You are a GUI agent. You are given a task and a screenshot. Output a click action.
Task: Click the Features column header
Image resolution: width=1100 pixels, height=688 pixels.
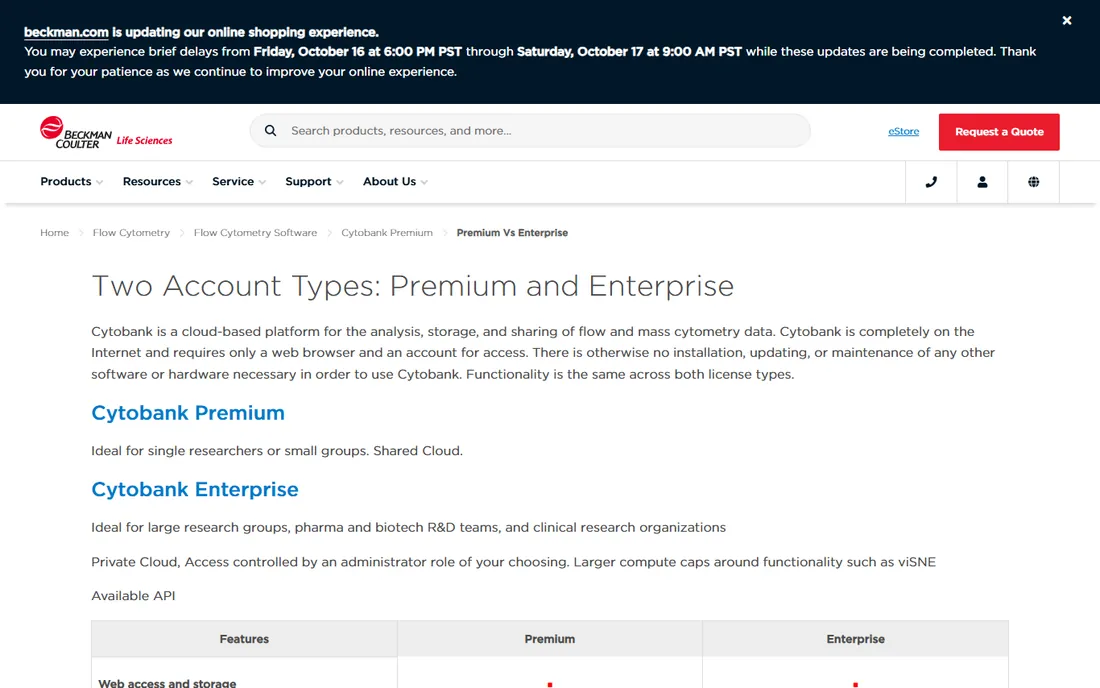244,639
